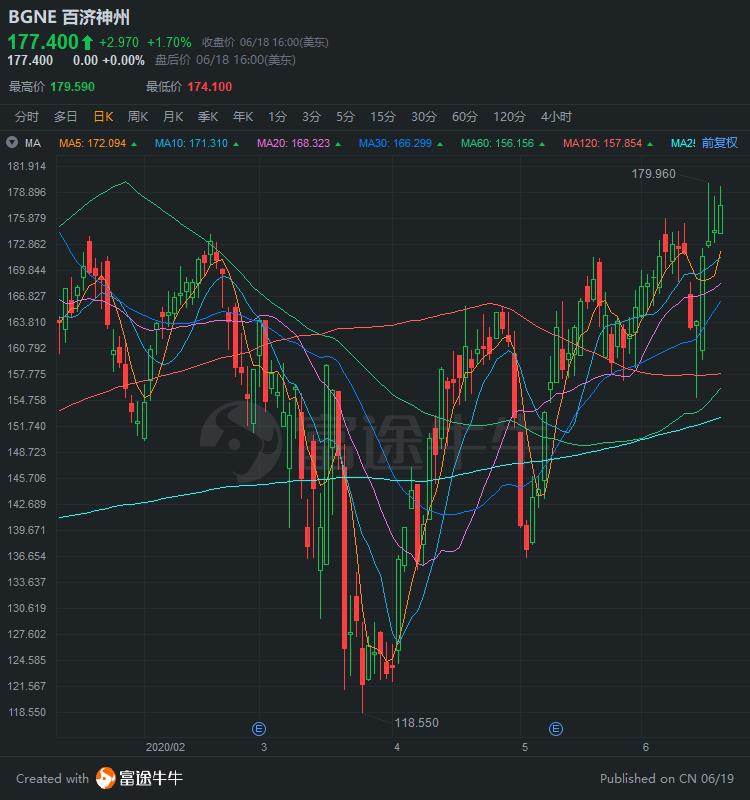750x800 pixels.
Task: Click the MA120 triangle icon
Action: [x=650, y=144]
